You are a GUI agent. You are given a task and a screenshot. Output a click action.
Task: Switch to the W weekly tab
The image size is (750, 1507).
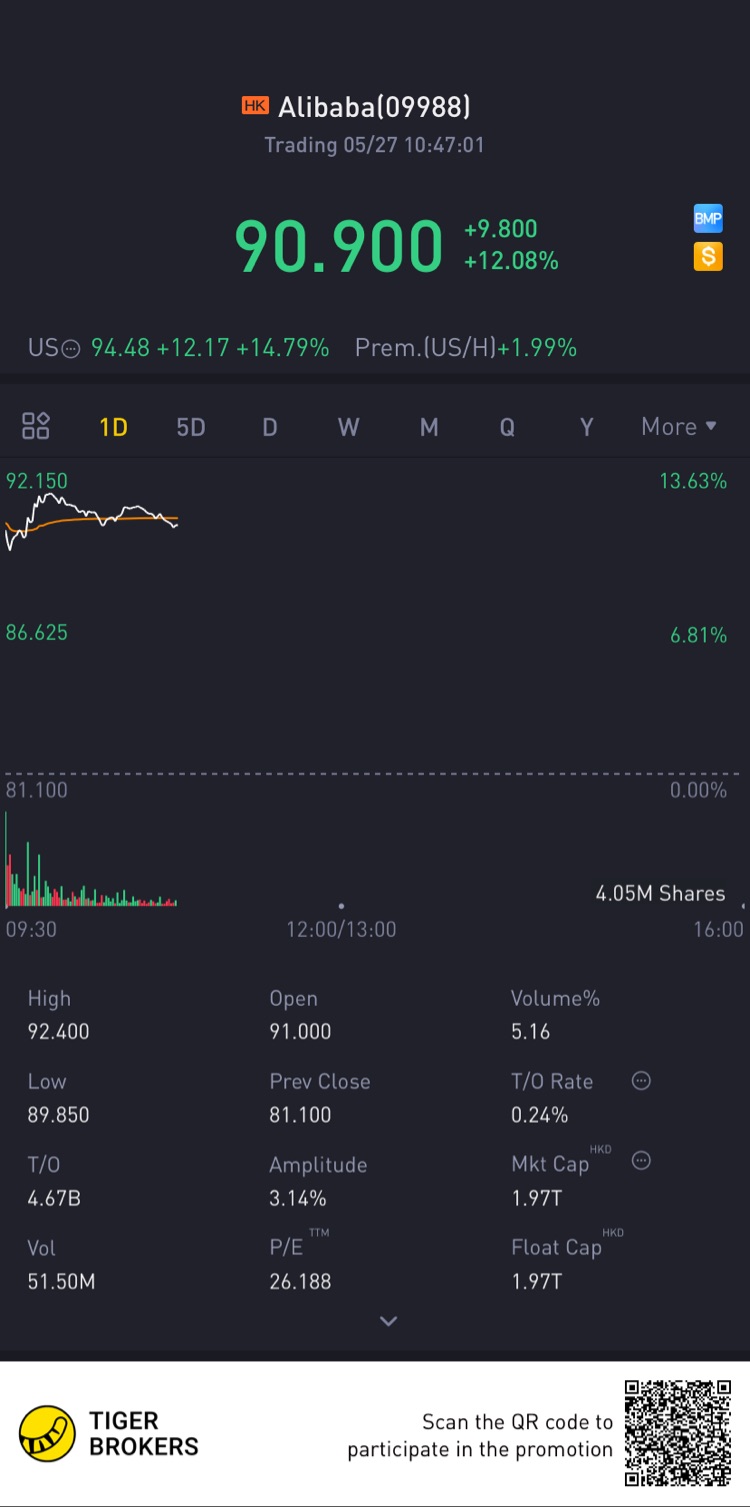pyautogui.click(x=348, y=428)
